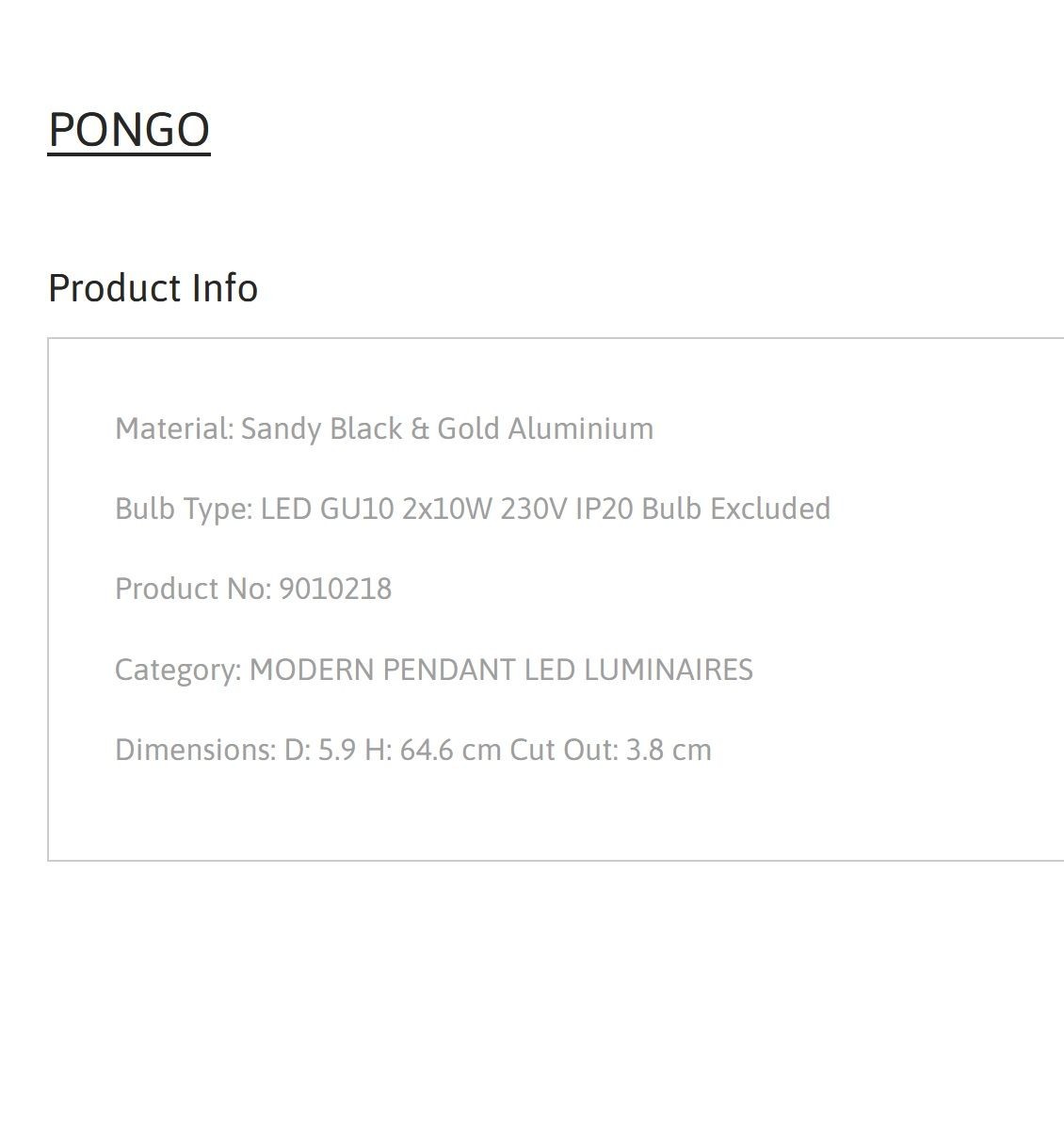Click the word Aluminium in material line

pos(581,429)
